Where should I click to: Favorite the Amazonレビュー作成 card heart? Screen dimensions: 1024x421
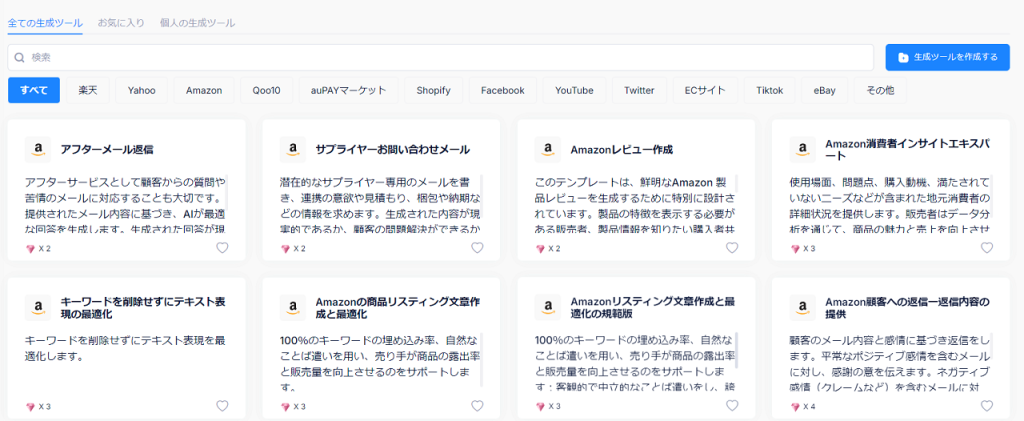coord(732,248)
